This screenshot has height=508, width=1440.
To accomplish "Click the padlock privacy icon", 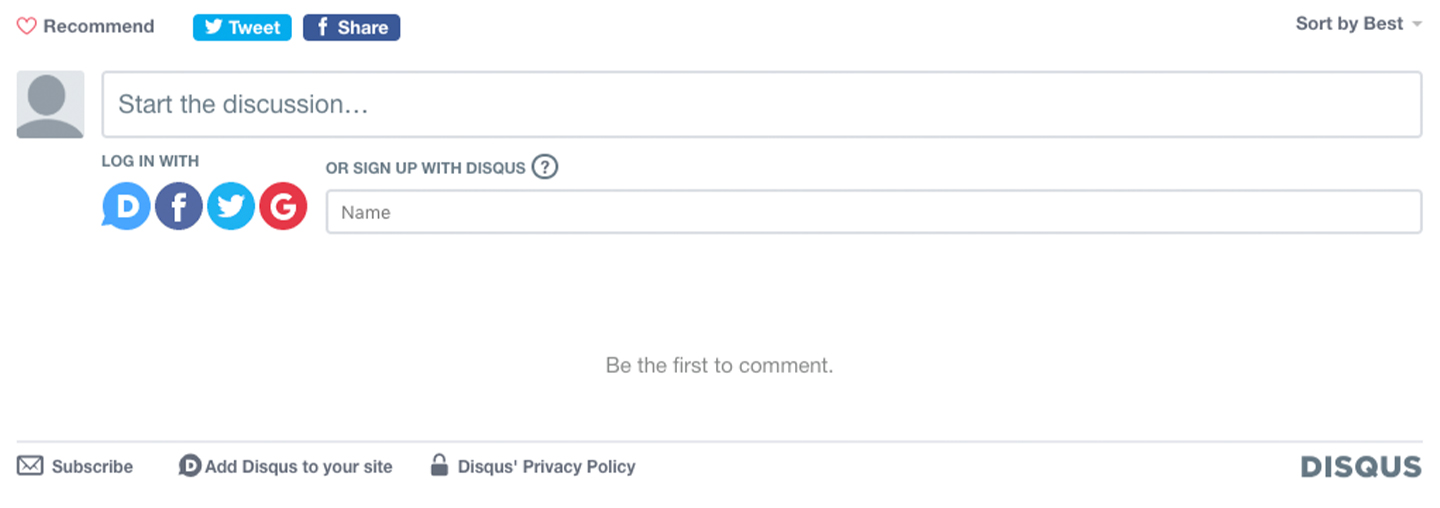I will tap(439, 465).
